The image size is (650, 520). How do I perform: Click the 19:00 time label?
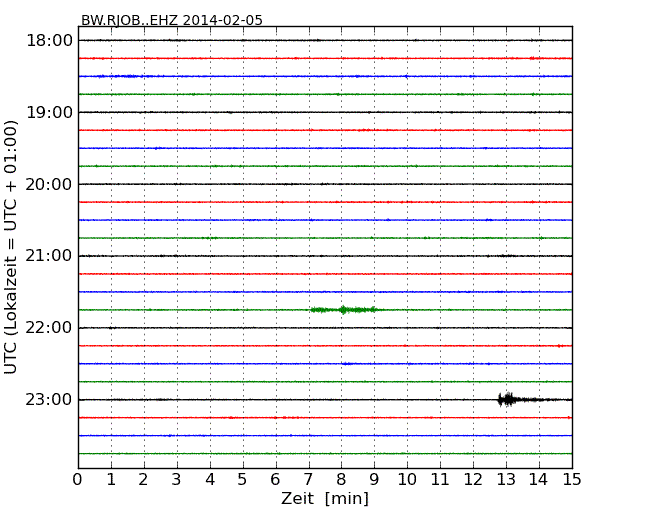[x=49, y=112]
